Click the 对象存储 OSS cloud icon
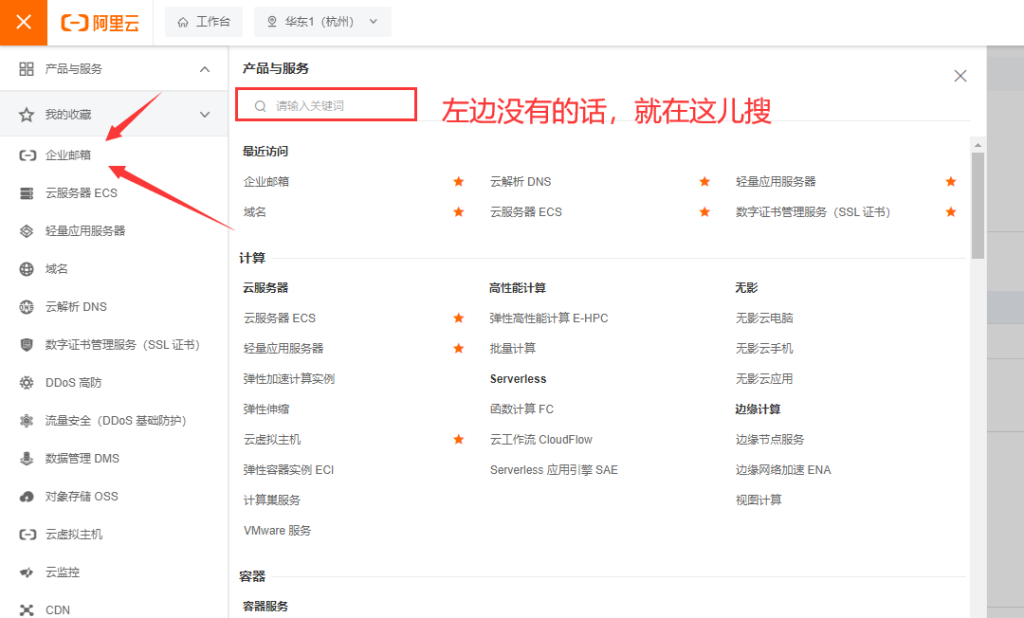Image resolution: width=1024 pixels, height=618 pixels. click(26, 496)
